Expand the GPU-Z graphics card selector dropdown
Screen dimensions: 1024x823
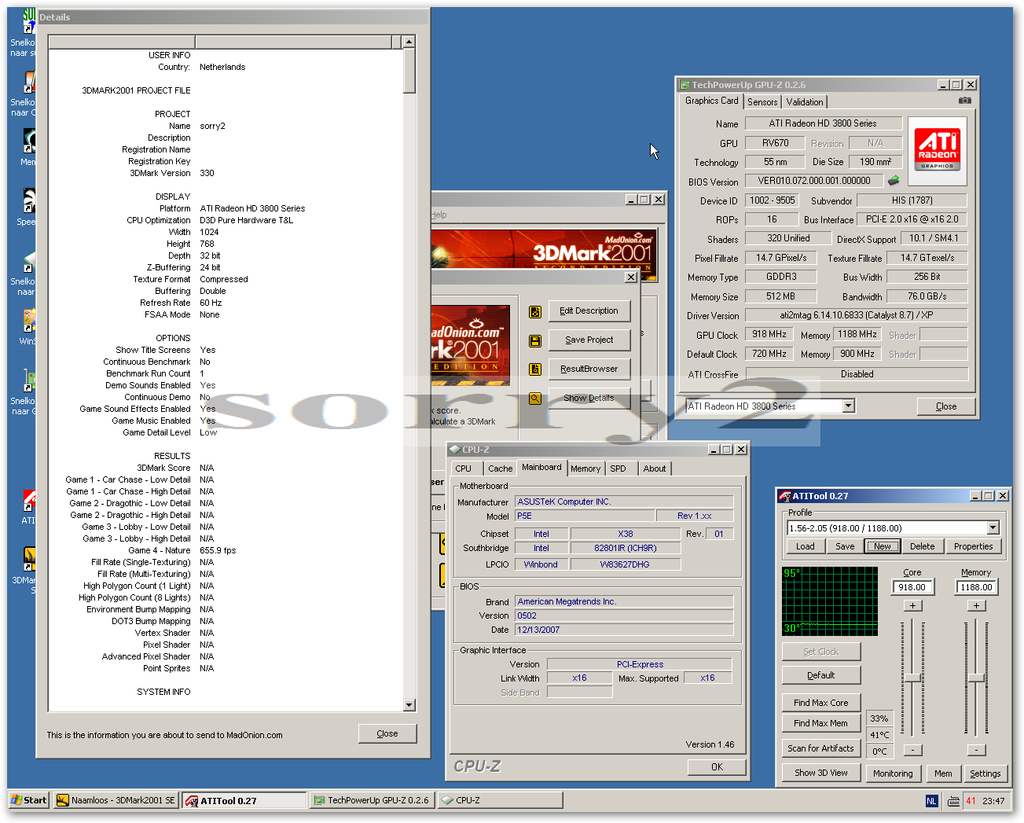pyautogui.click(x=848, y=406)
